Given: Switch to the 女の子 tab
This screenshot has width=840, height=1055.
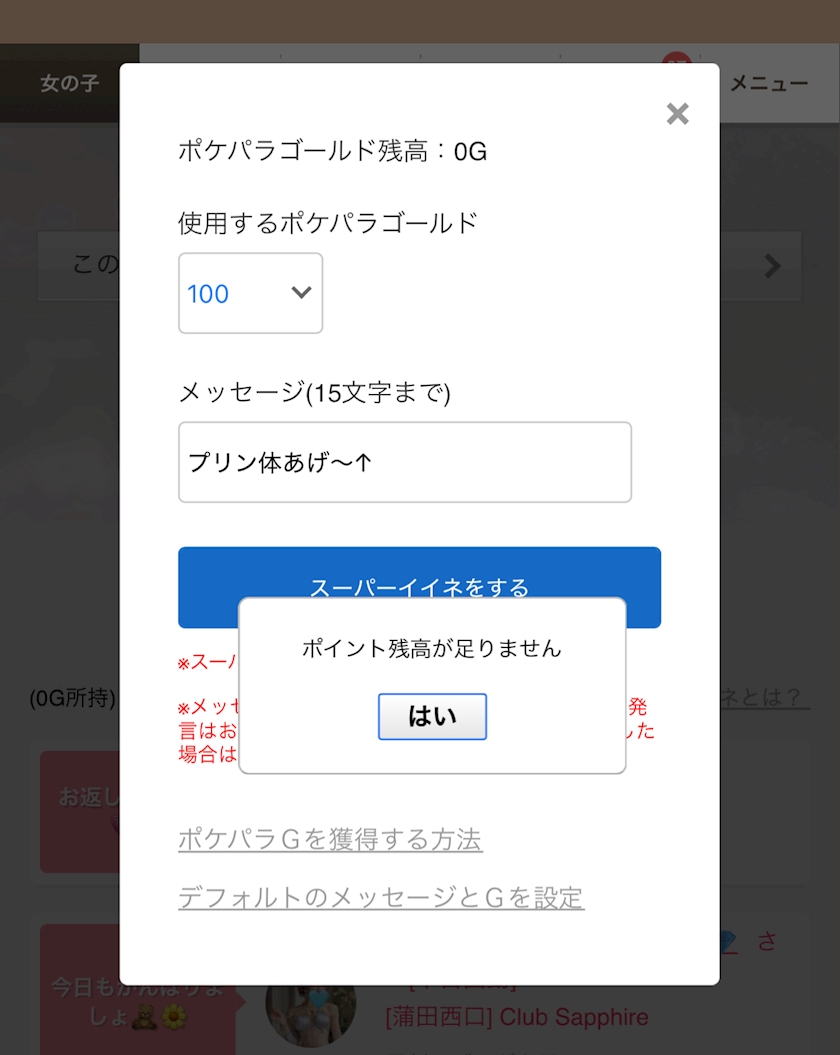Looking at the screenshot, I should (69, 83).
